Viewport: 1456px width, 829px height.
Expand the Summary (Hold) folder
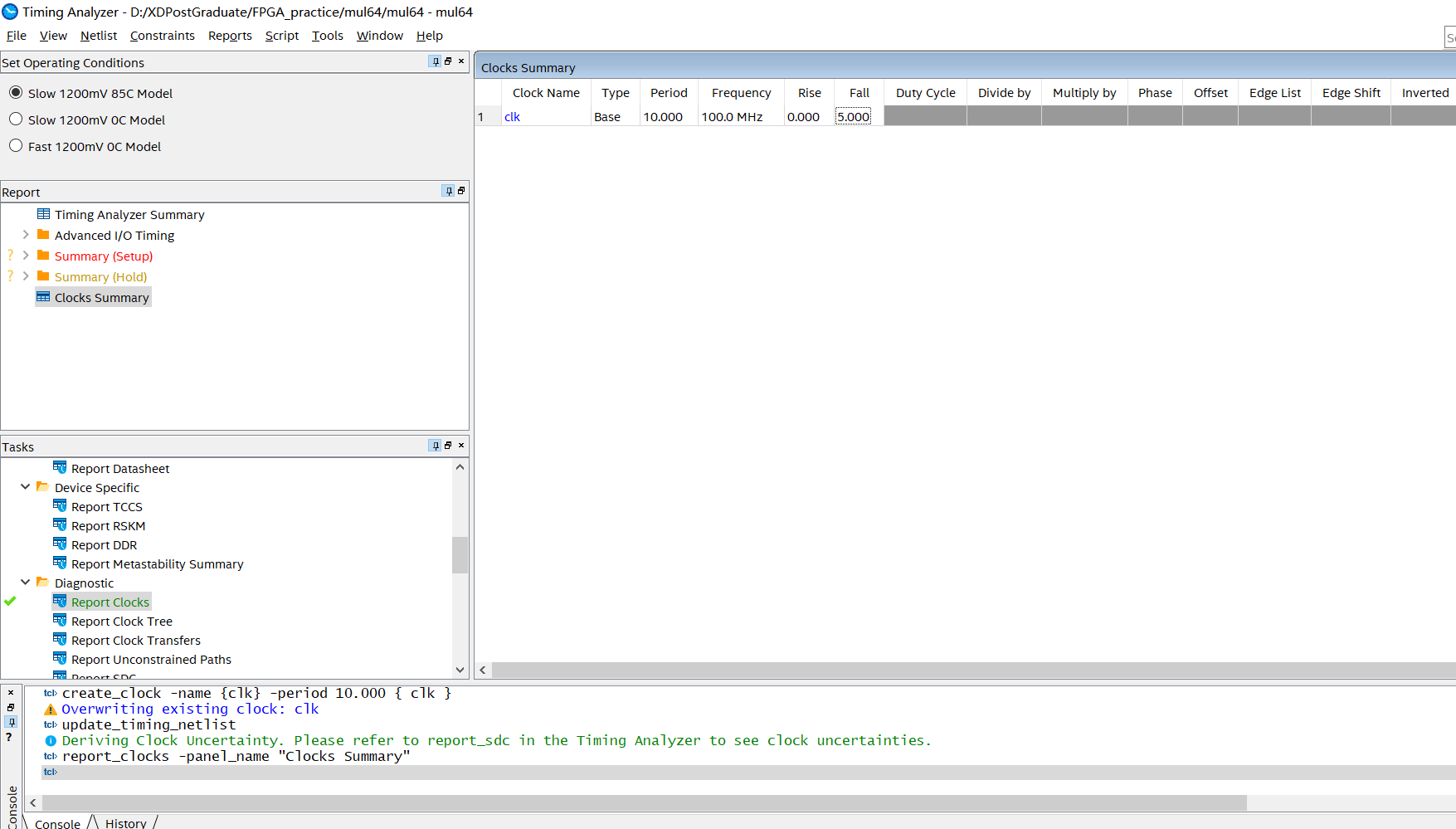(x=26, y=276)
